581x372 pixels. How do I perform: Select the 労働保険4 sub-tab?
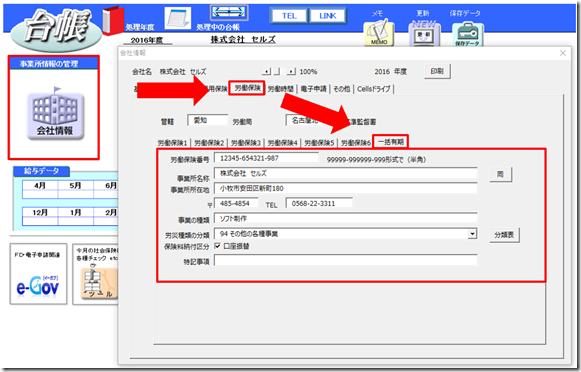pos(283,143)
